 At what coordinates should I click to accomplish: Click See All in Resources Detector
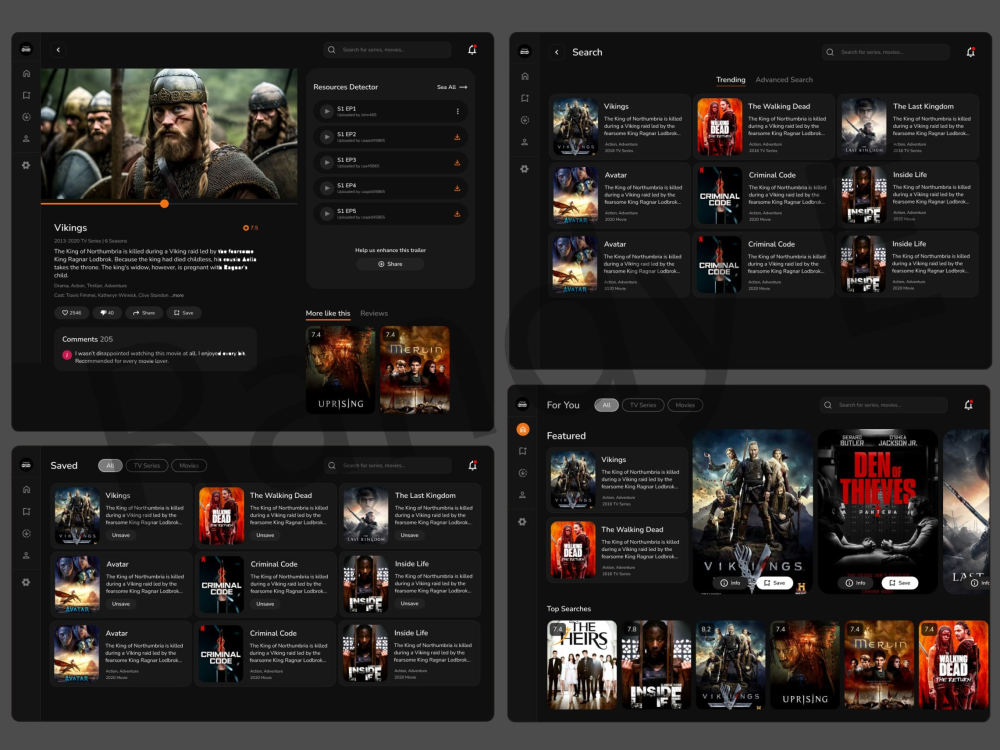tap(452, 87)
